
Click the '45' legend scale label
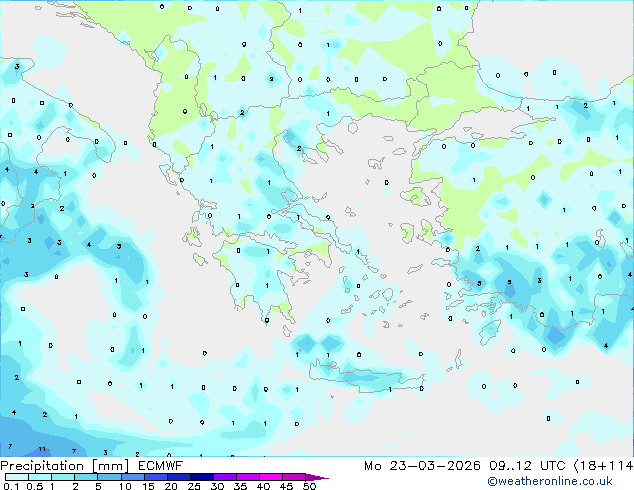287,486
